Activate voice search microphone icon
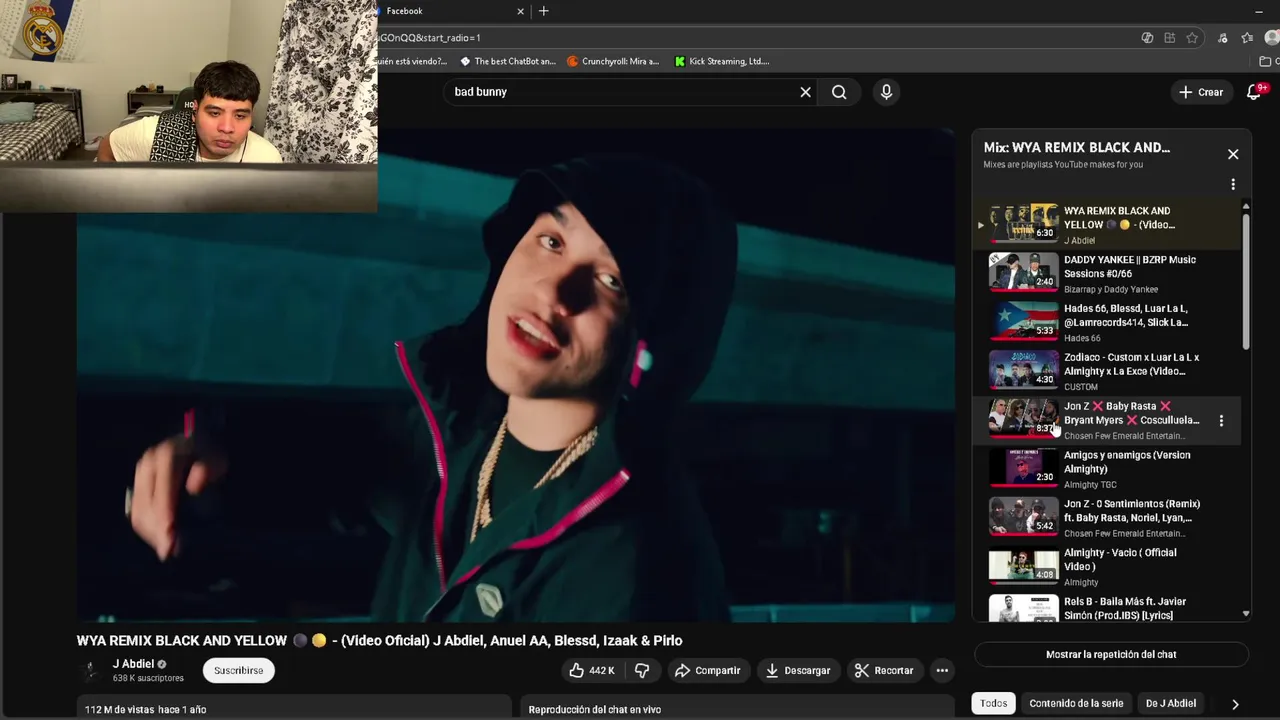Image resolution: width=1280 pixels, height=720 pixels. click(886, 92)
